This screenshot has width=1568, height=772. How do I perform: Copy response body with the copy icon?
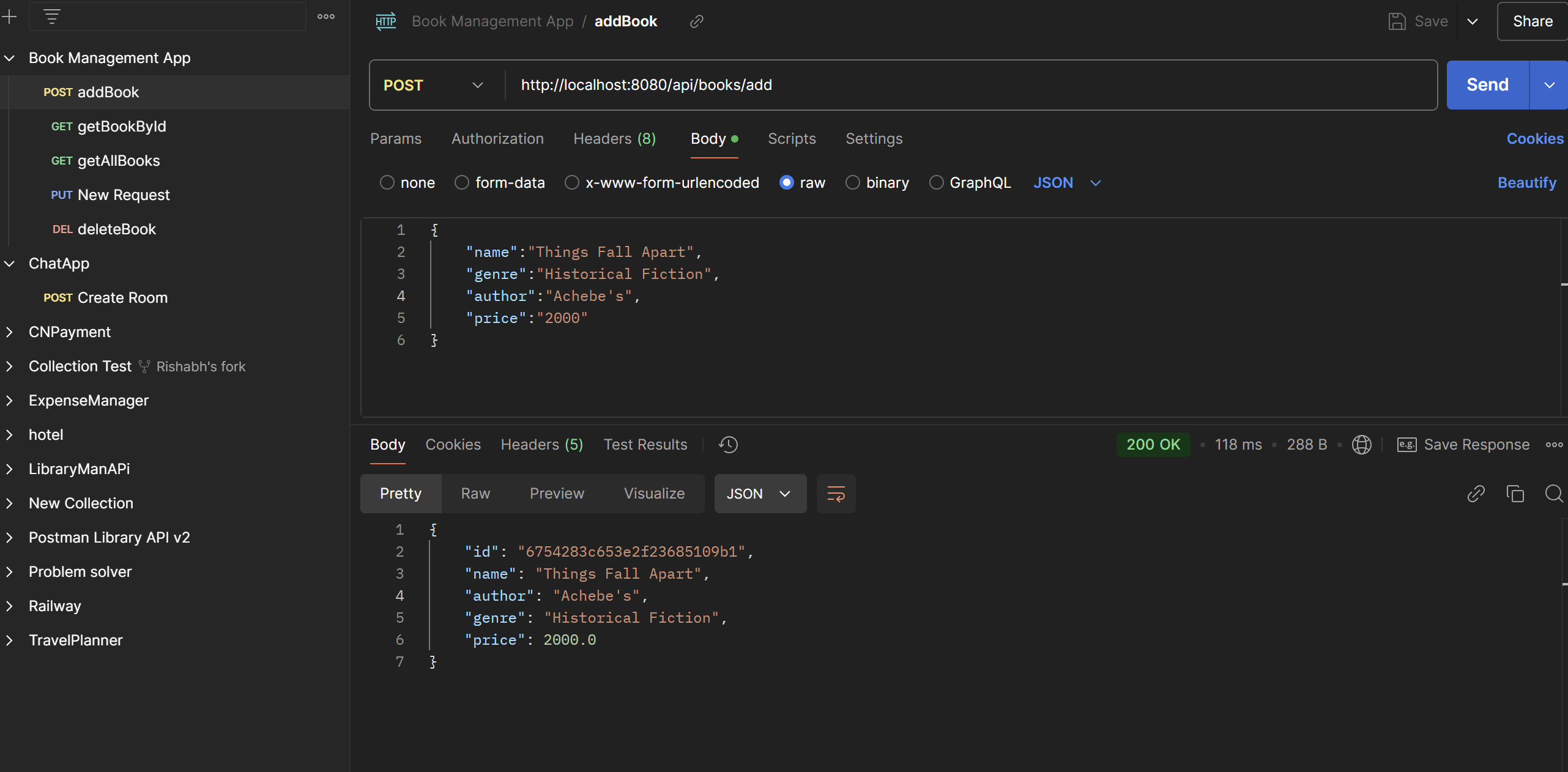pos(1515,494)
